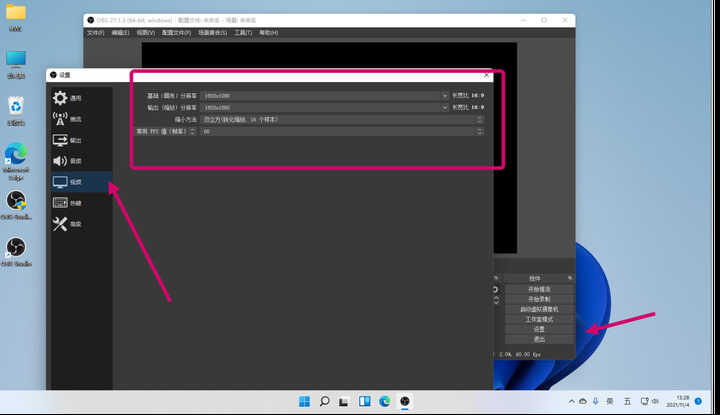Open Output settings monitor-arrow icon
This screenshot has width=720, height=415.
[60, 140]
